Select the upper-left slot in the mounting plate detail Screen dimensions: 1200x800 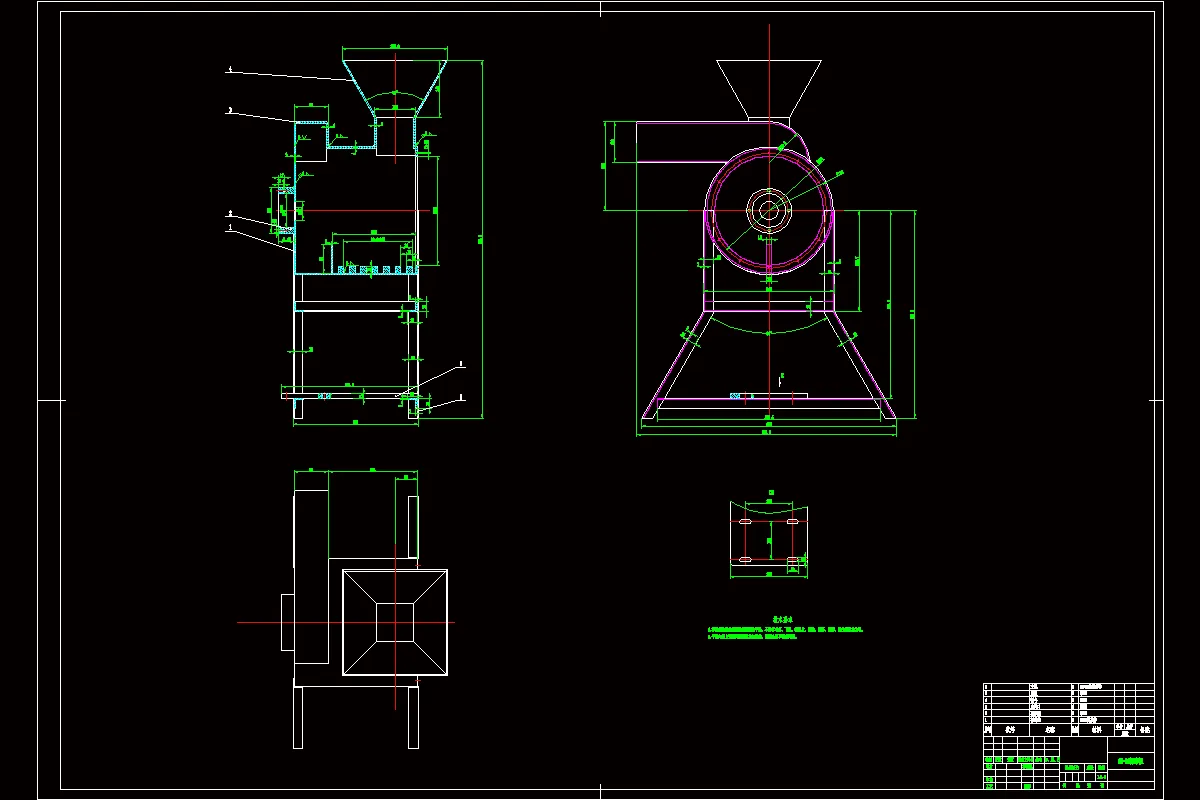[x=745, y=522]
